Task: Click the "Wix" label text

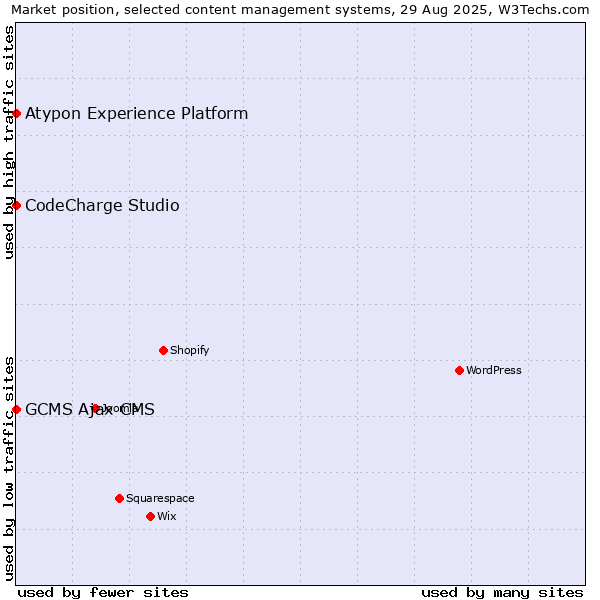Action: (x=166, y=517)
